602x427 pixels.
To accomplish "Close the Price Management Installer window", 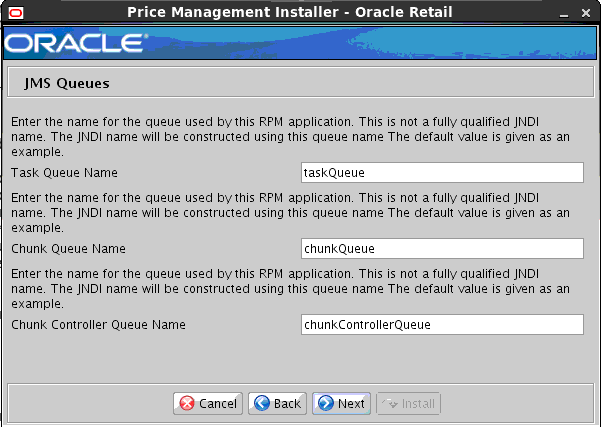I will (x=586, y=13).
